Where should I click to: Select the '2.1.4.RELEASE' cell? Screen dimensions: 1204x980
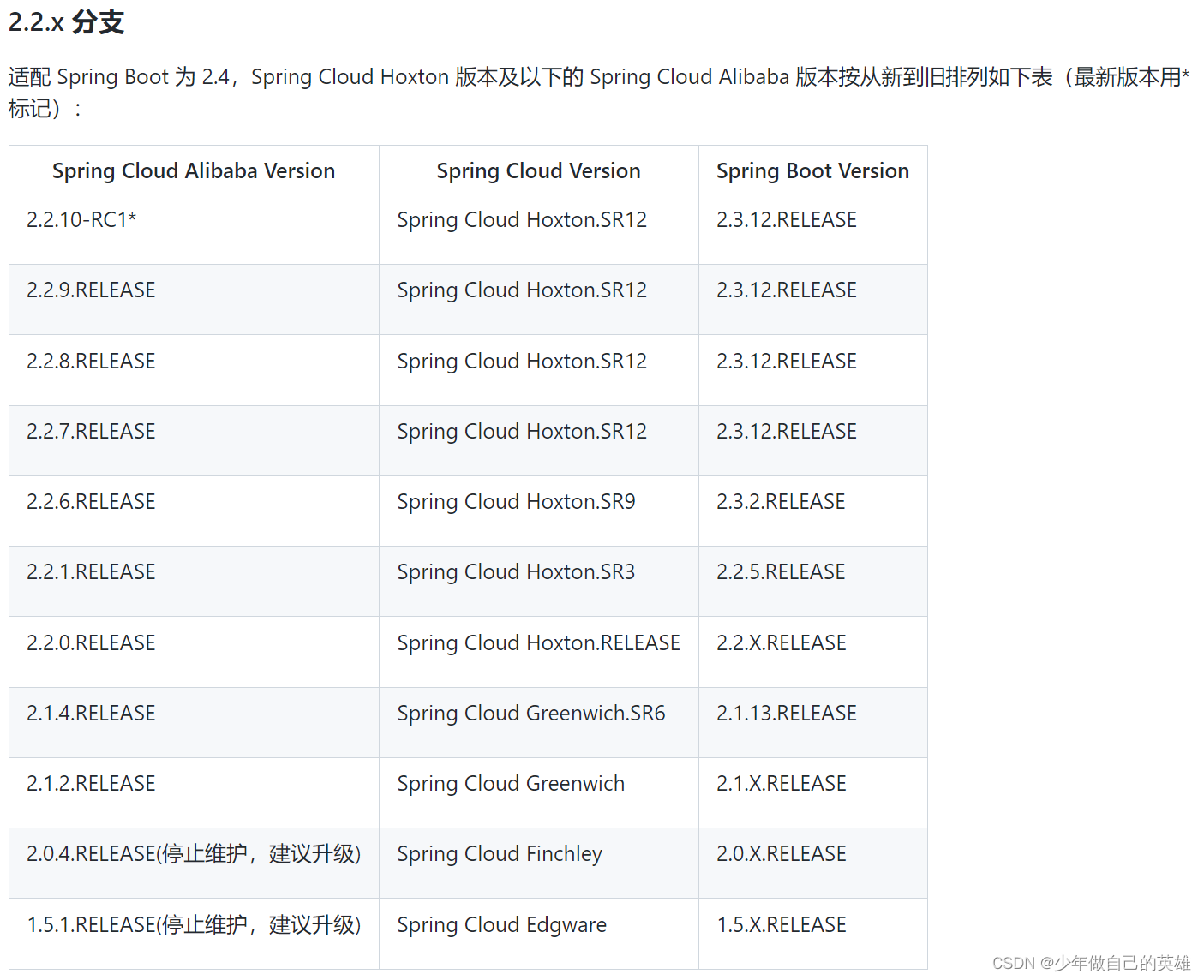[x=194, y=722]
